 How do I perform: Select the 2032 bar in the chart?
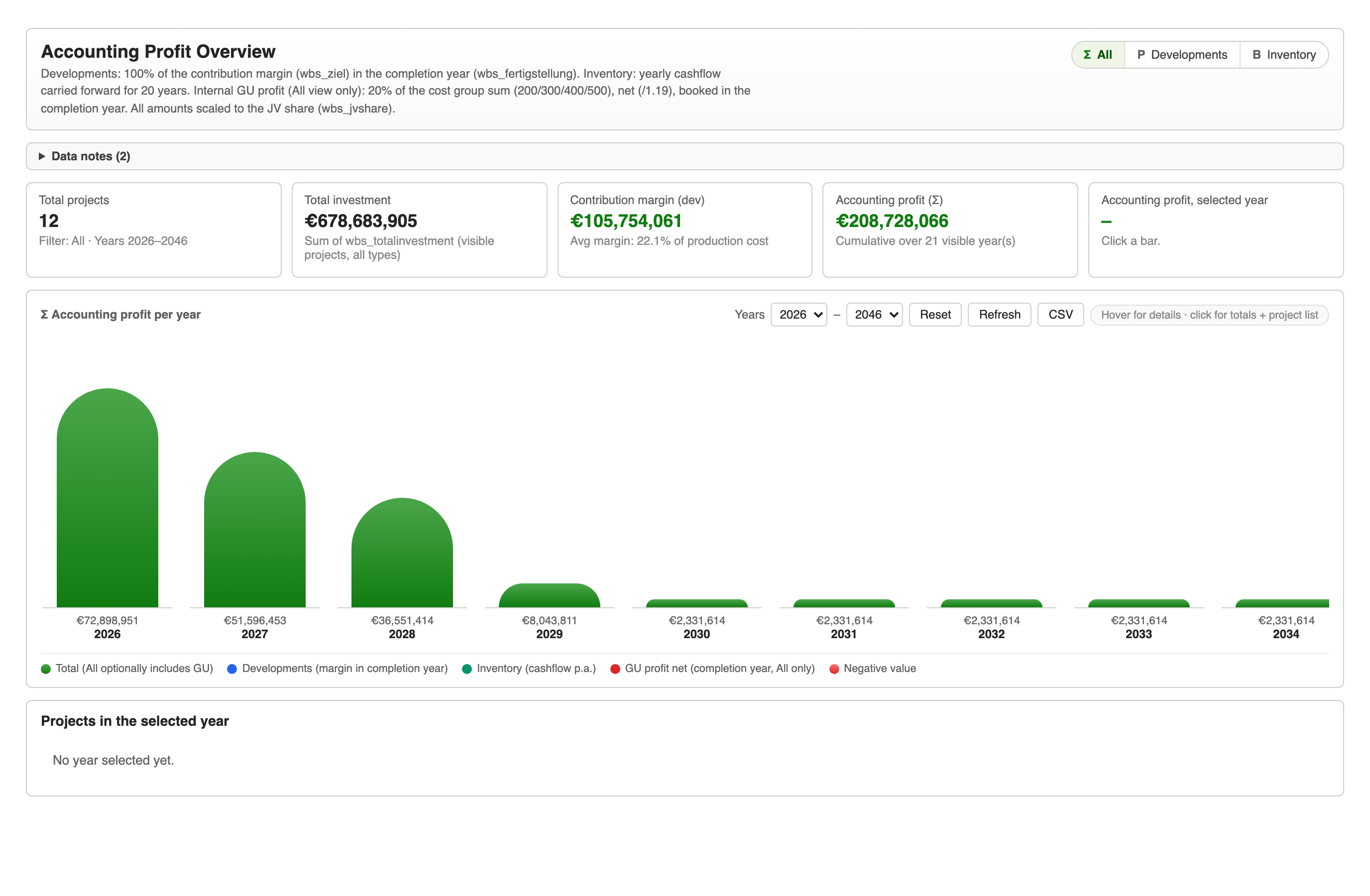tap(991, 604)
